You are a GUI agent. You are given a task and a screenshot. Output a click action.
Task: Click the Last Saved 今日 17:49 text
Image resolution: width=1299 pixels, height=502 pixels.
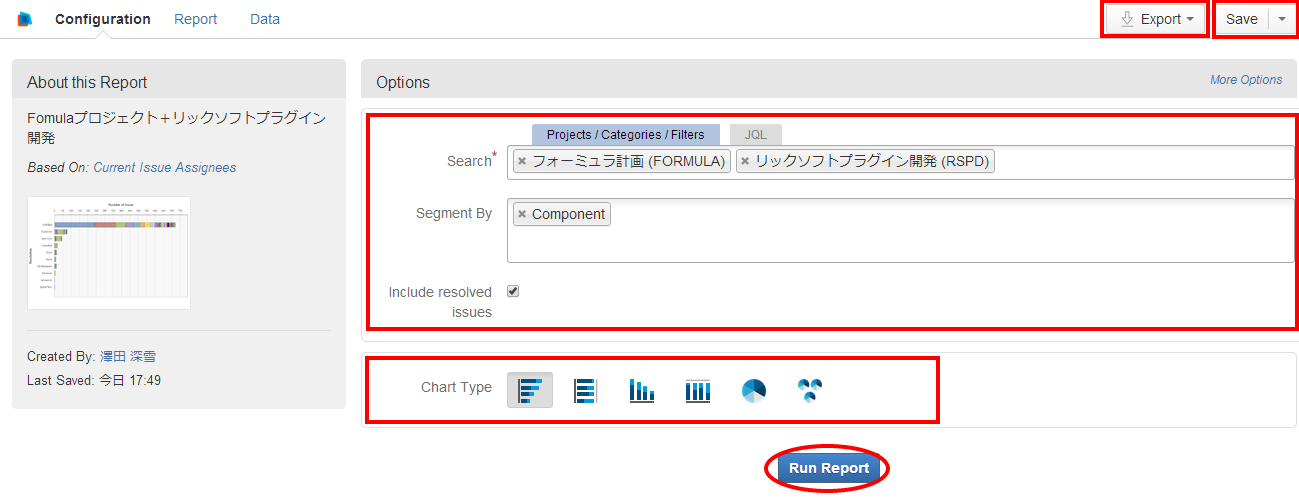(x=94, y=380)
